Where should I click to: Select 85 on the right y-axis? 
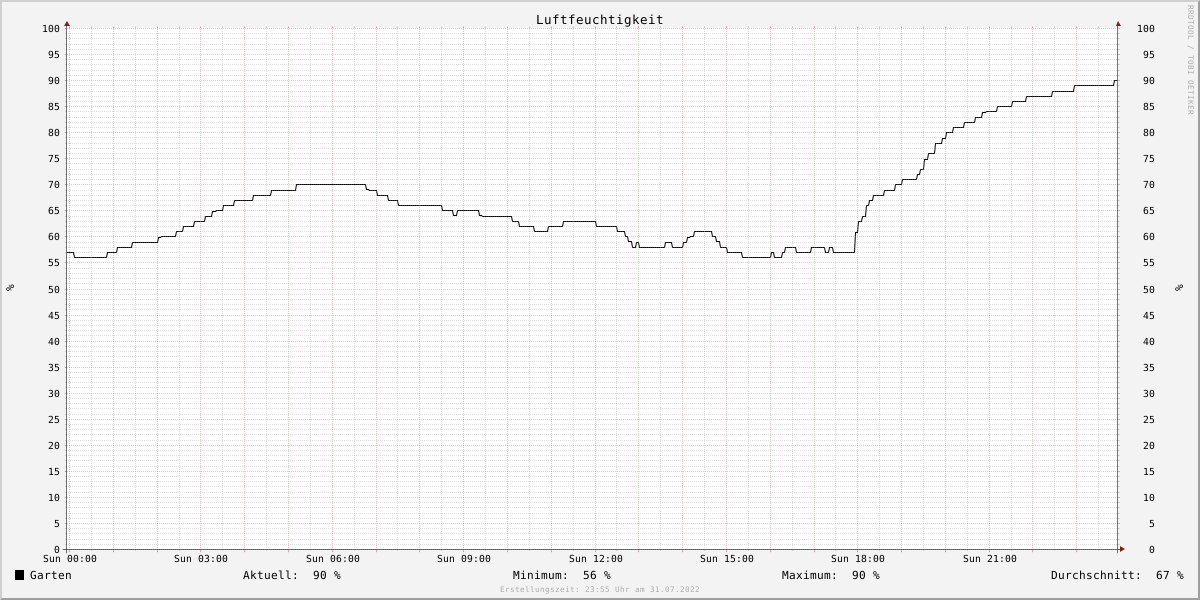tap(1149, 106)
